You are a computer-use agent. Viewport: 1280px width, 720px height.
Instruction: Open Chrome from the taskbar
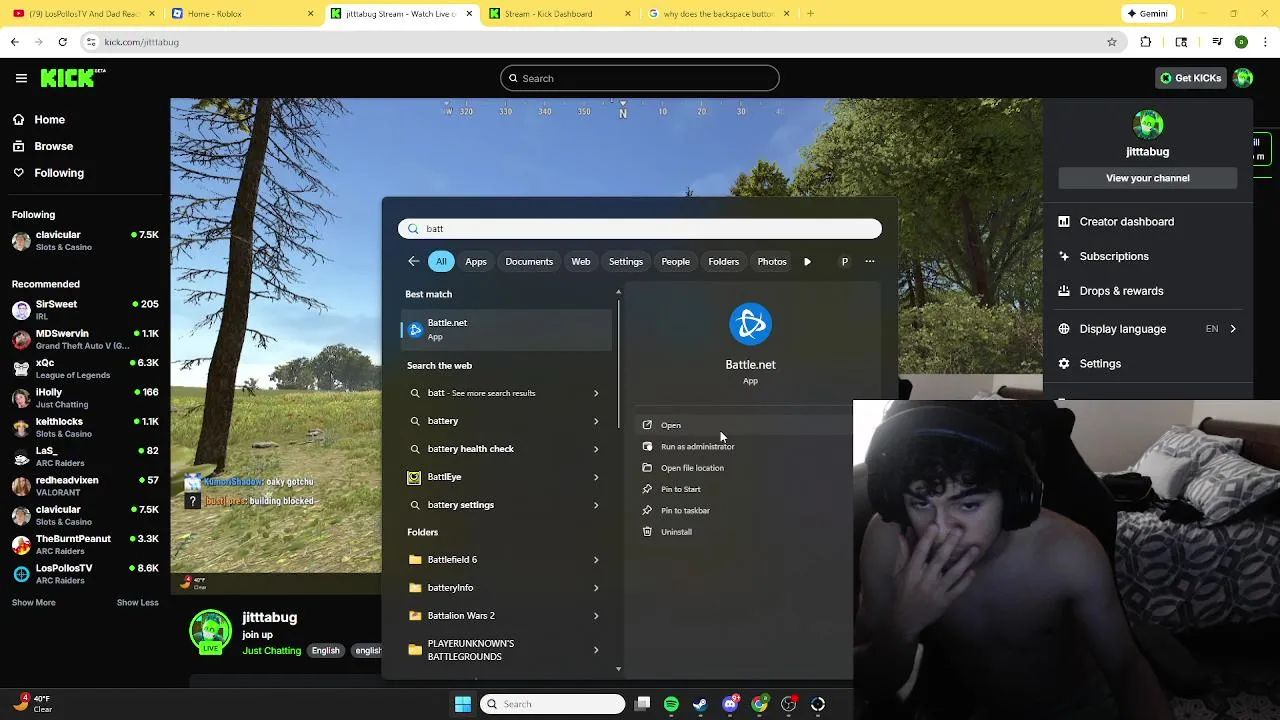pyautogui.click(x=760, y=704)
